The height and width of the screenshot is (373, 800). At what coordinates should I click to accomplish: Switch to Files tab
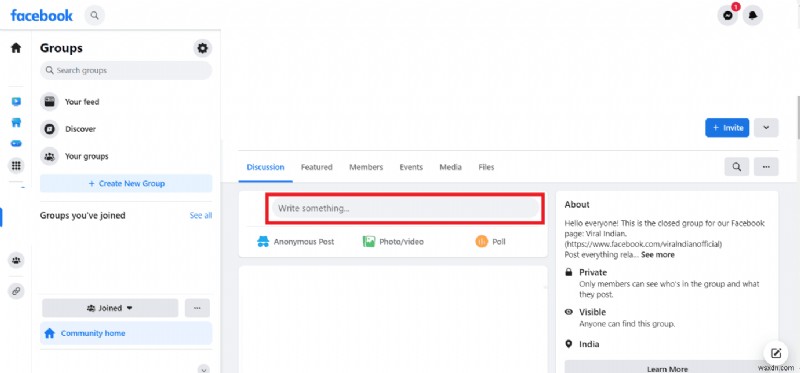(x=486, y=167)
